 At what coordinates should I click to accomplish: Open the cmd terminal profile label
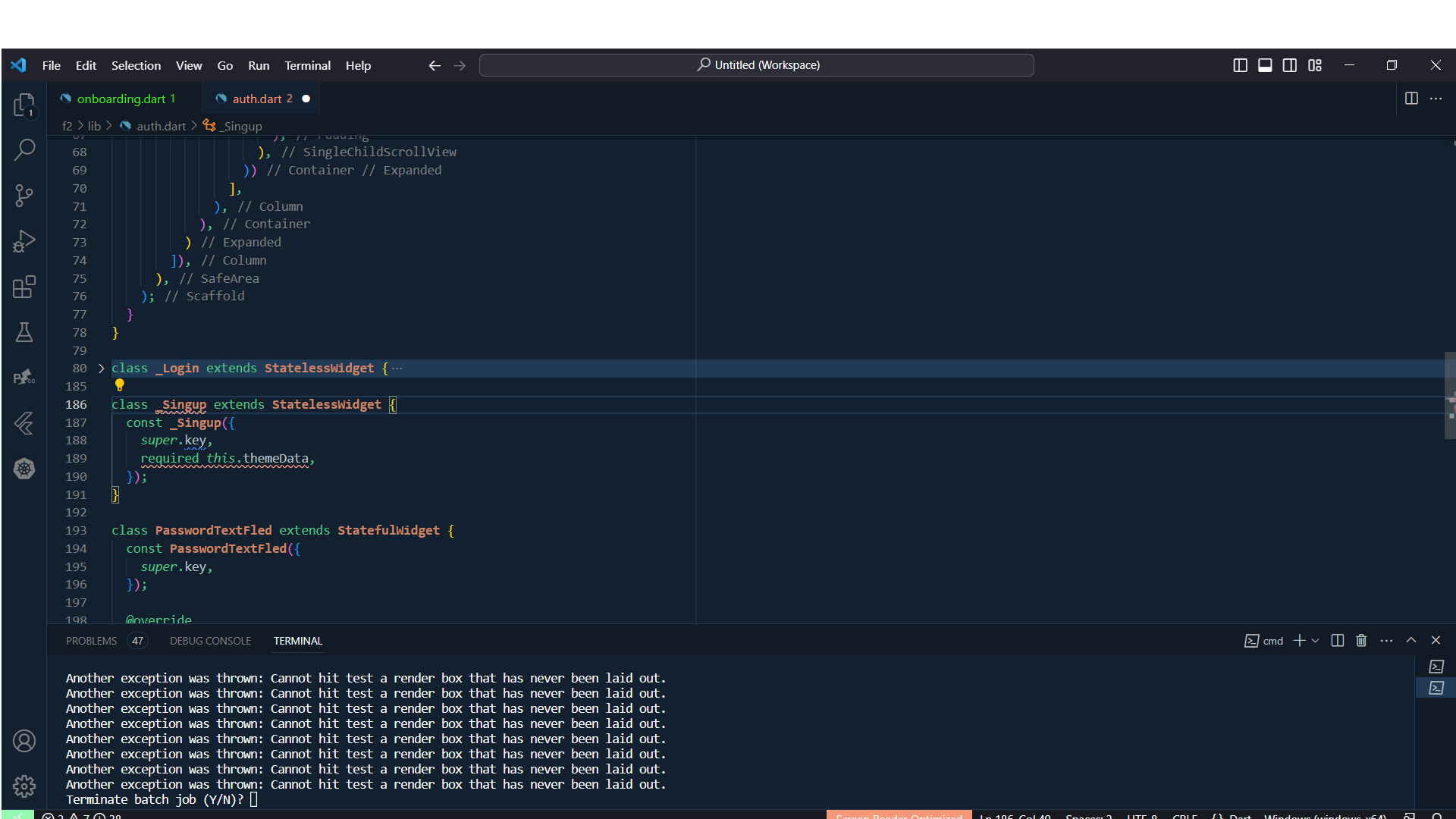pyautogui.click(x=1264, y=641)
